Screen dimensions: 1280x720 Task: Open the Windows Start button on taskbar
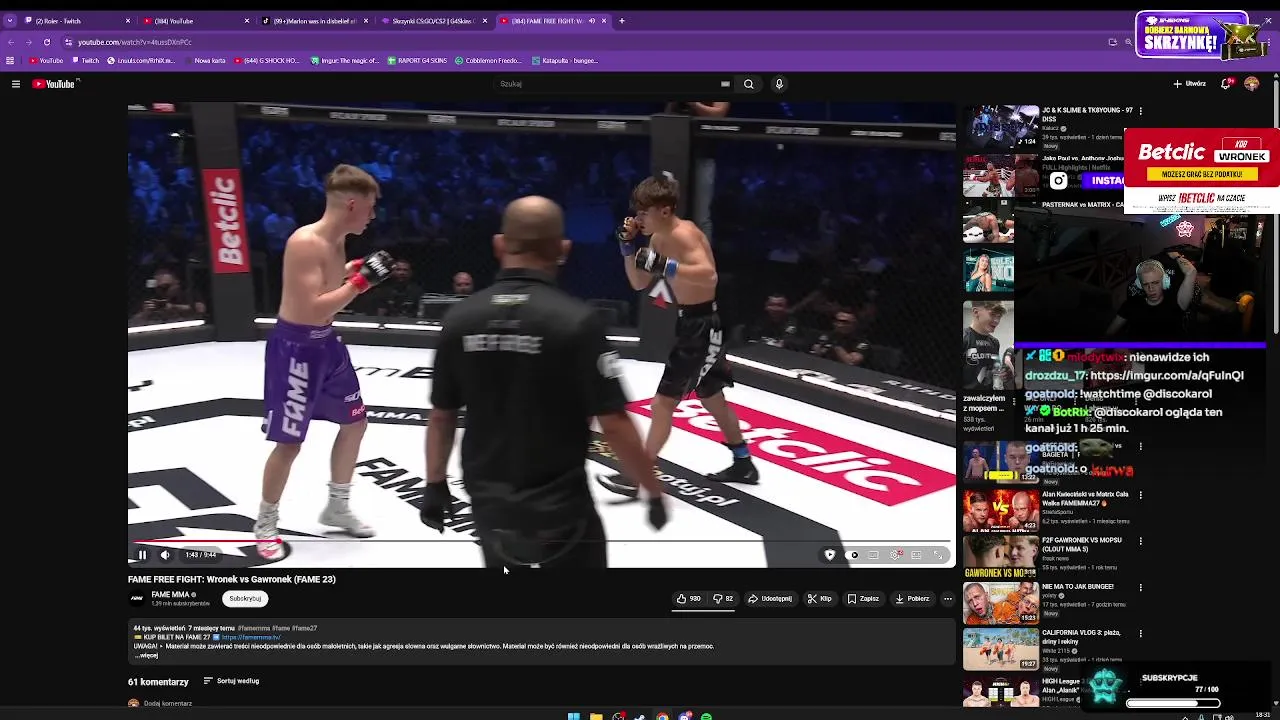click(574, 716)
